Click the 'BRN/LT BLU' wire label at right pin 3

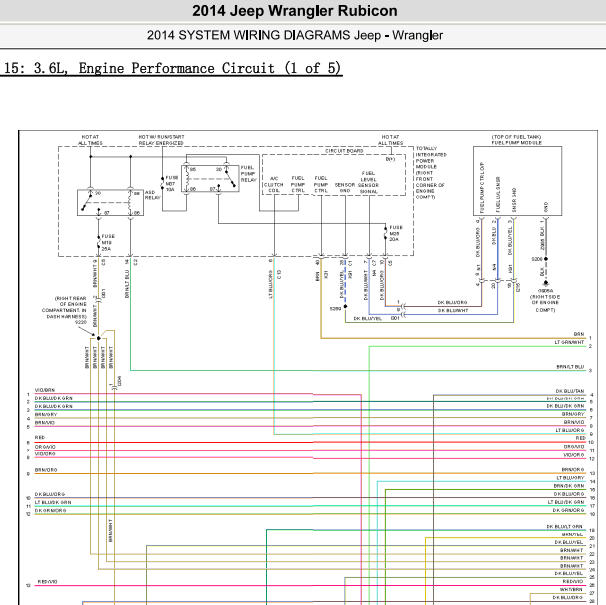(570, 366)
